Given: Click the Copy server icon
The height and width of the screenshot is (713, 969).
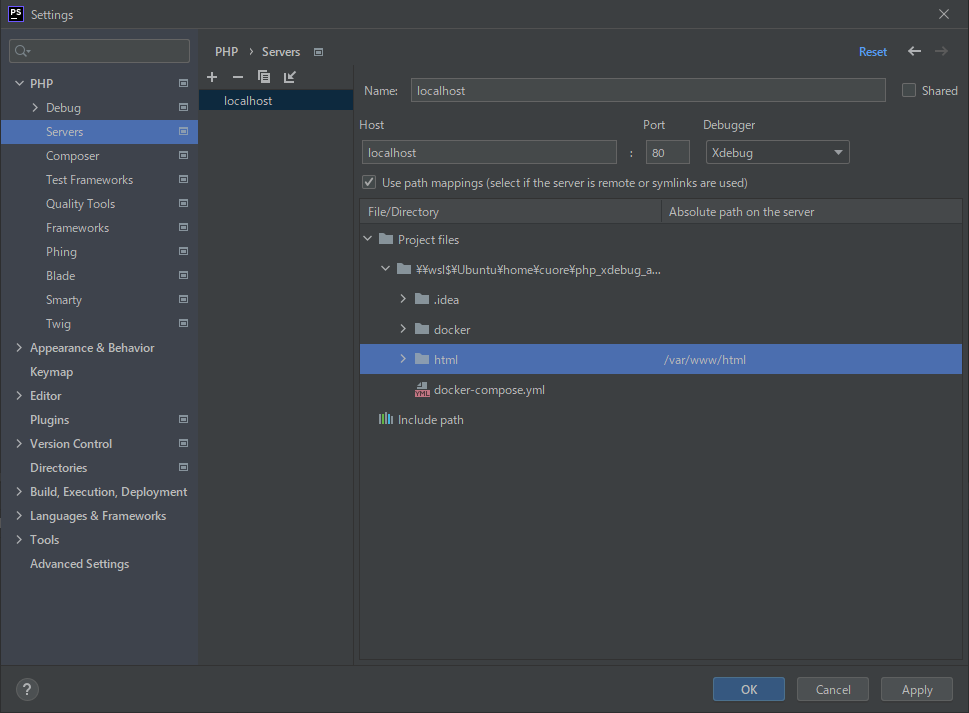Looking at the screenshot, I should [x=264, y=77].
